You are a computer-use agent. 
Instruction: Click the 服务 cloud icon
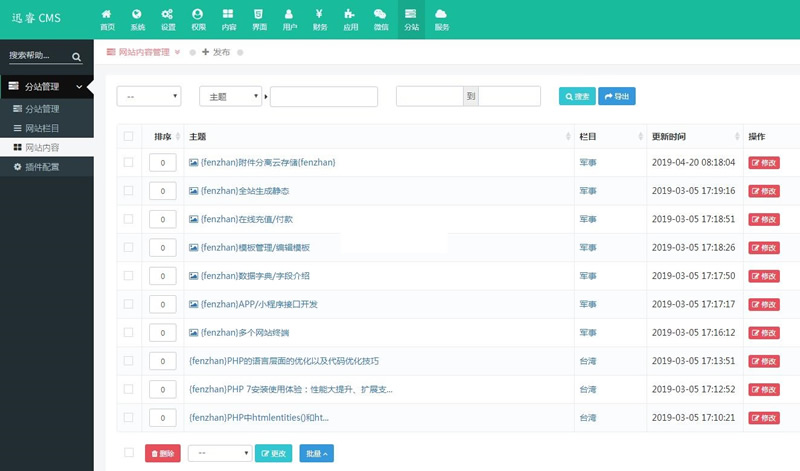tap(441, 18)
